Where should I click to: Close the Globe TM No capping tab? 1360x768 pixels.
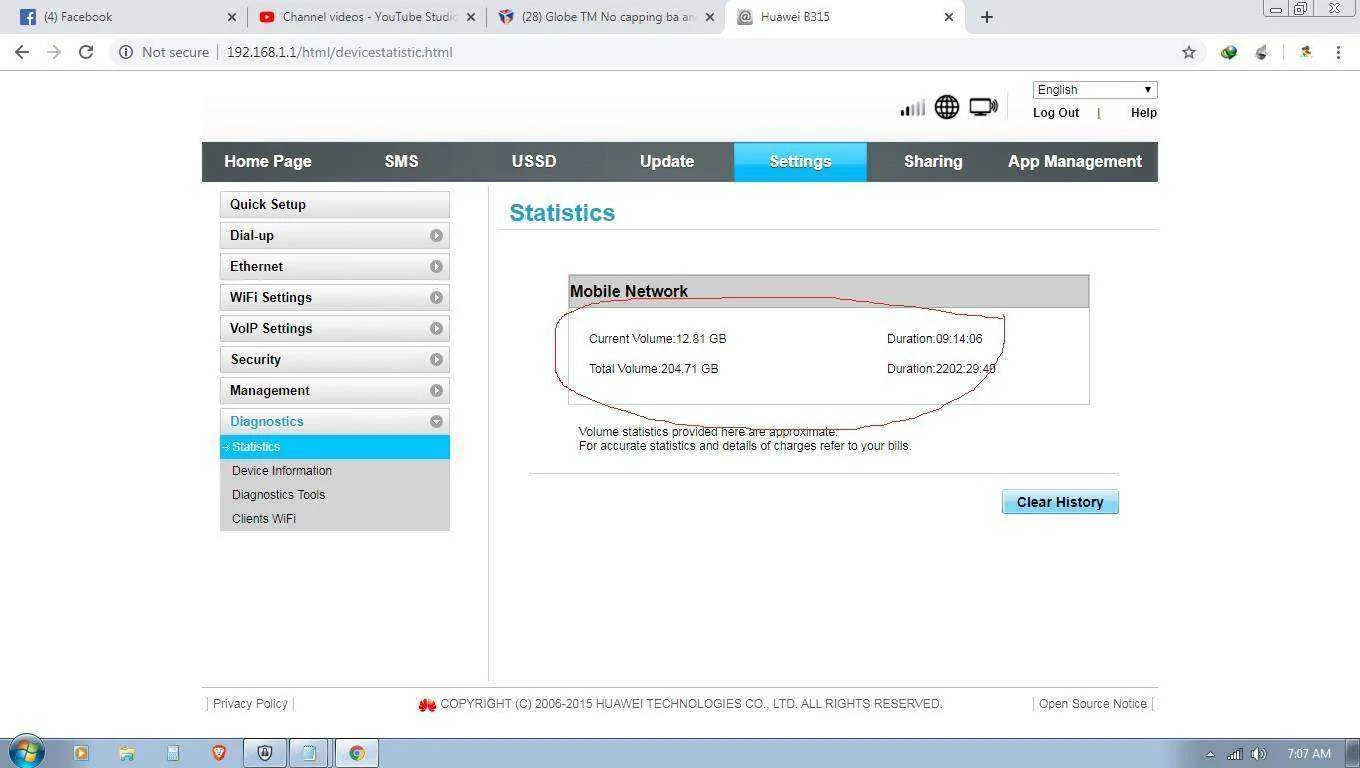coord(710,17)
